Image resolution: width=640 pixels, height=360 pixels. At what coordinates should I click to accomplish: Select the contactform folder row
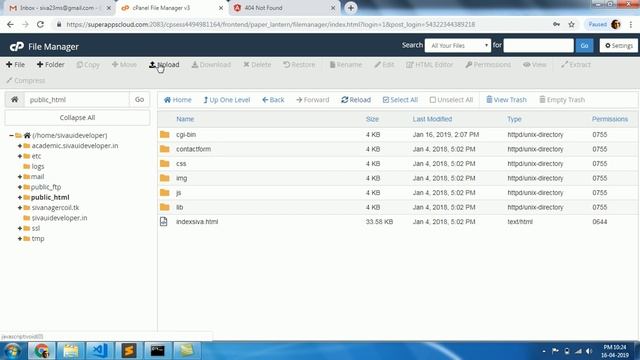pos(398,149)
